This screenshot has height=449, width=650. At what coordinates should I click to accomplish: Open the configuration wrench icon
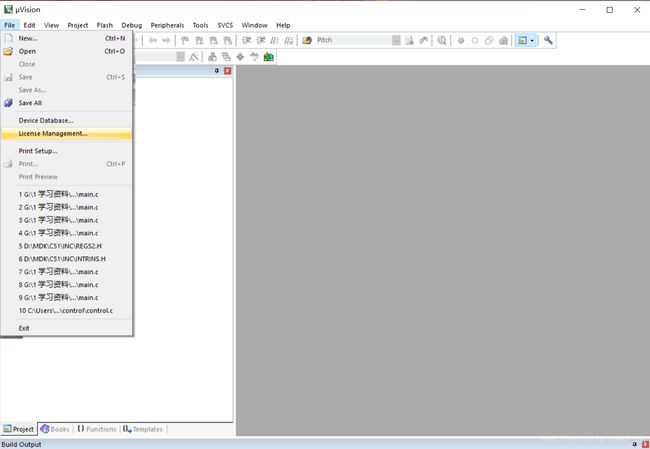tap(548, 40)
